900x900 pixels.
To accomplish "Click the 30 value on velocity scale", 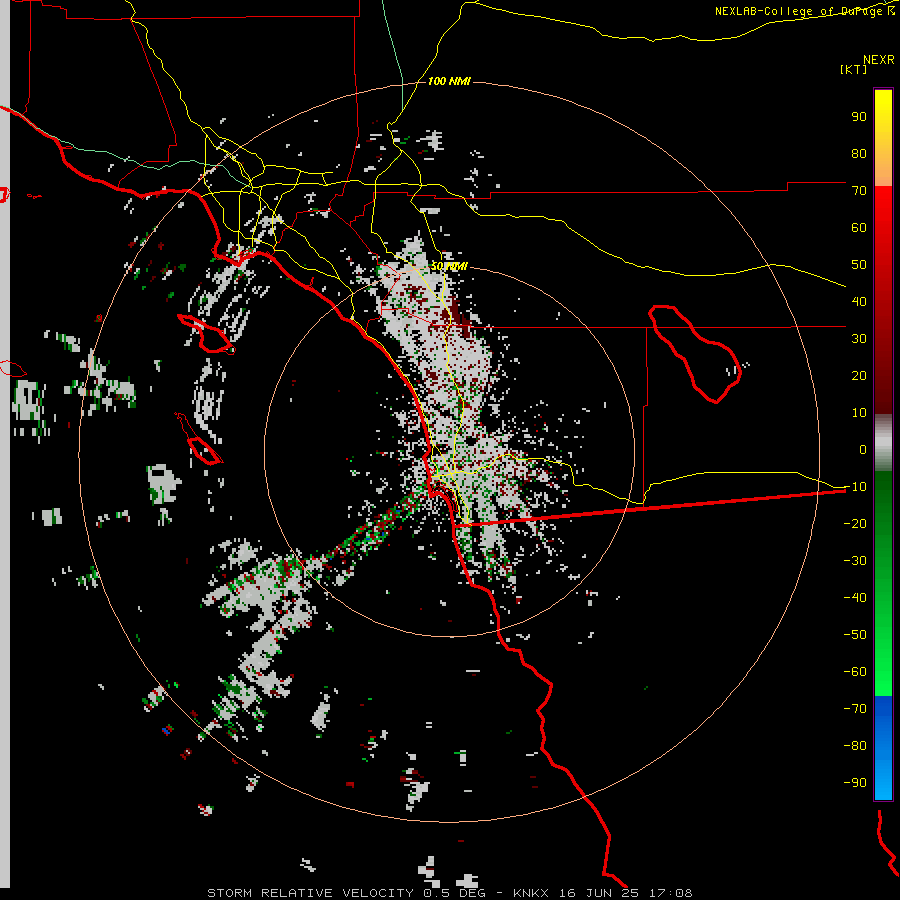I will [x=859, y=339].
